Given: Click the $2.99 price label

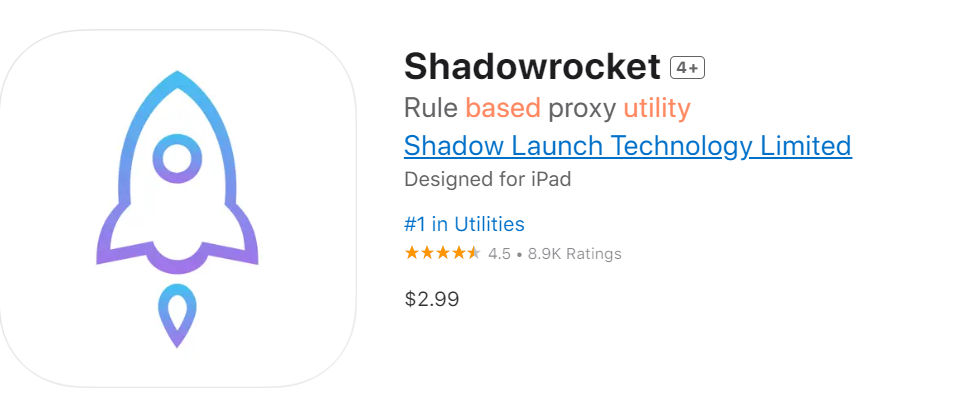Looking at the screenshot, I should [432, 299].
